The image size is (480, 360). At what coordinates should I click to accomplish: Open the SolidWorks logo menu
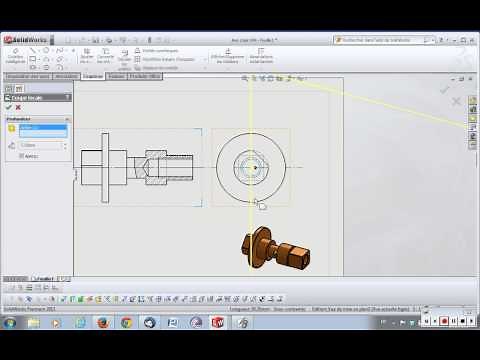[25, 40]
